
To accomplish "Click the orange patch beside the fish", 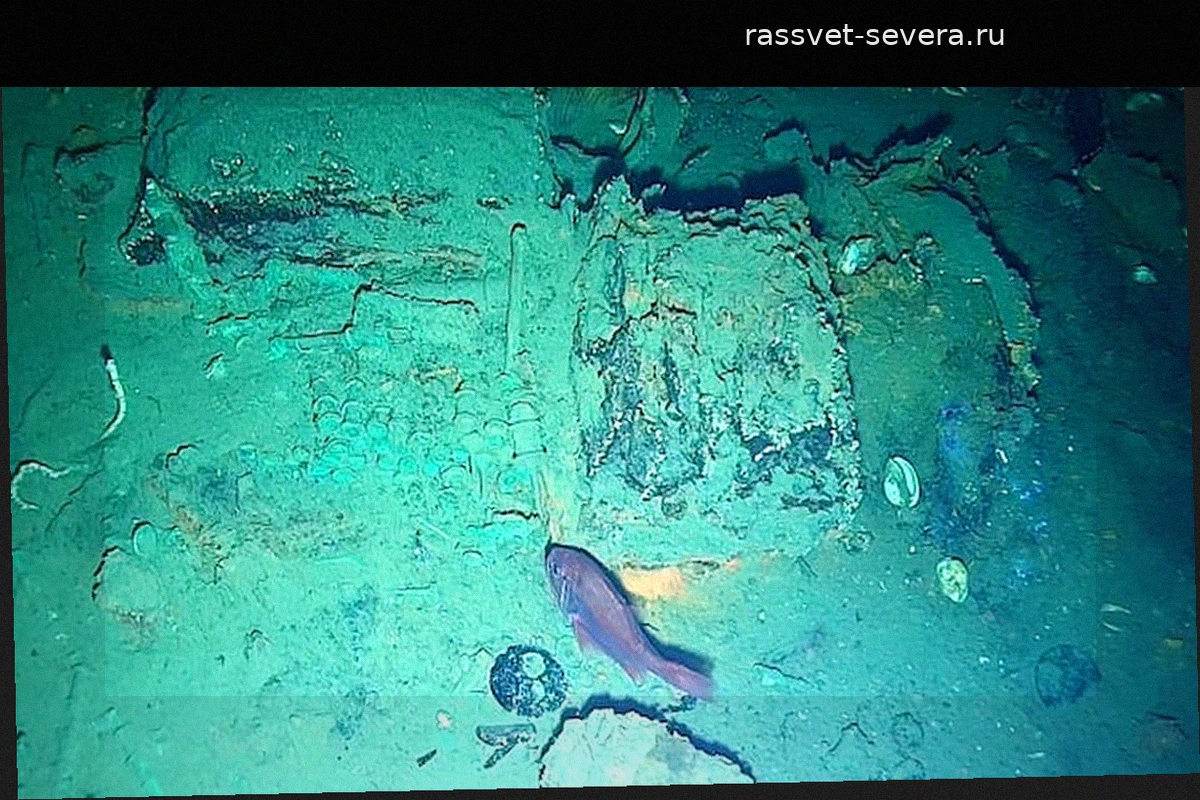I will pos(655,581).
